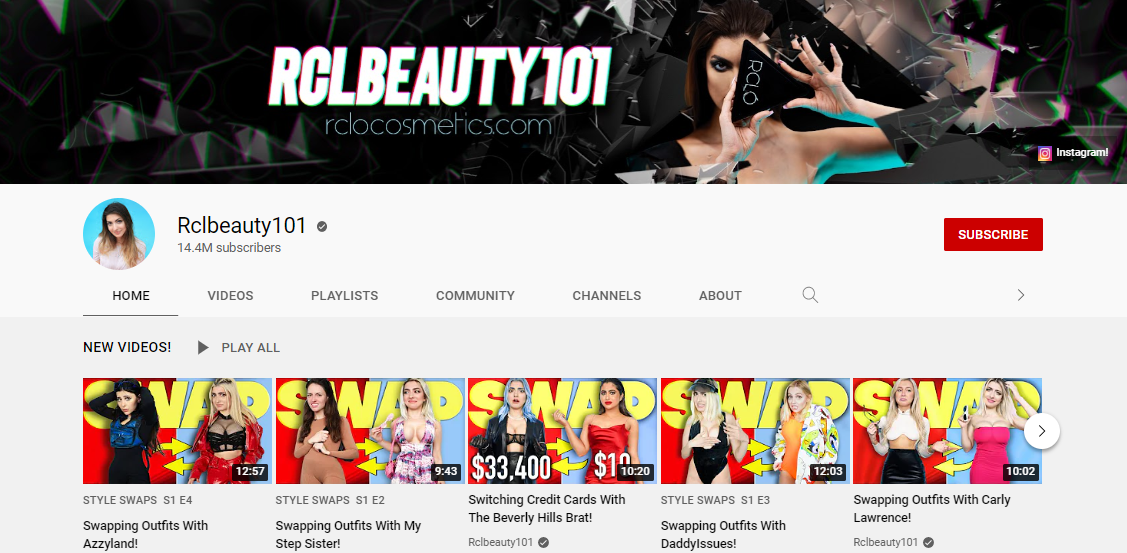This screenshot has width=1127, height=553.
Task: Advance the New Videos carousel to next
Action: (1041, 431)
